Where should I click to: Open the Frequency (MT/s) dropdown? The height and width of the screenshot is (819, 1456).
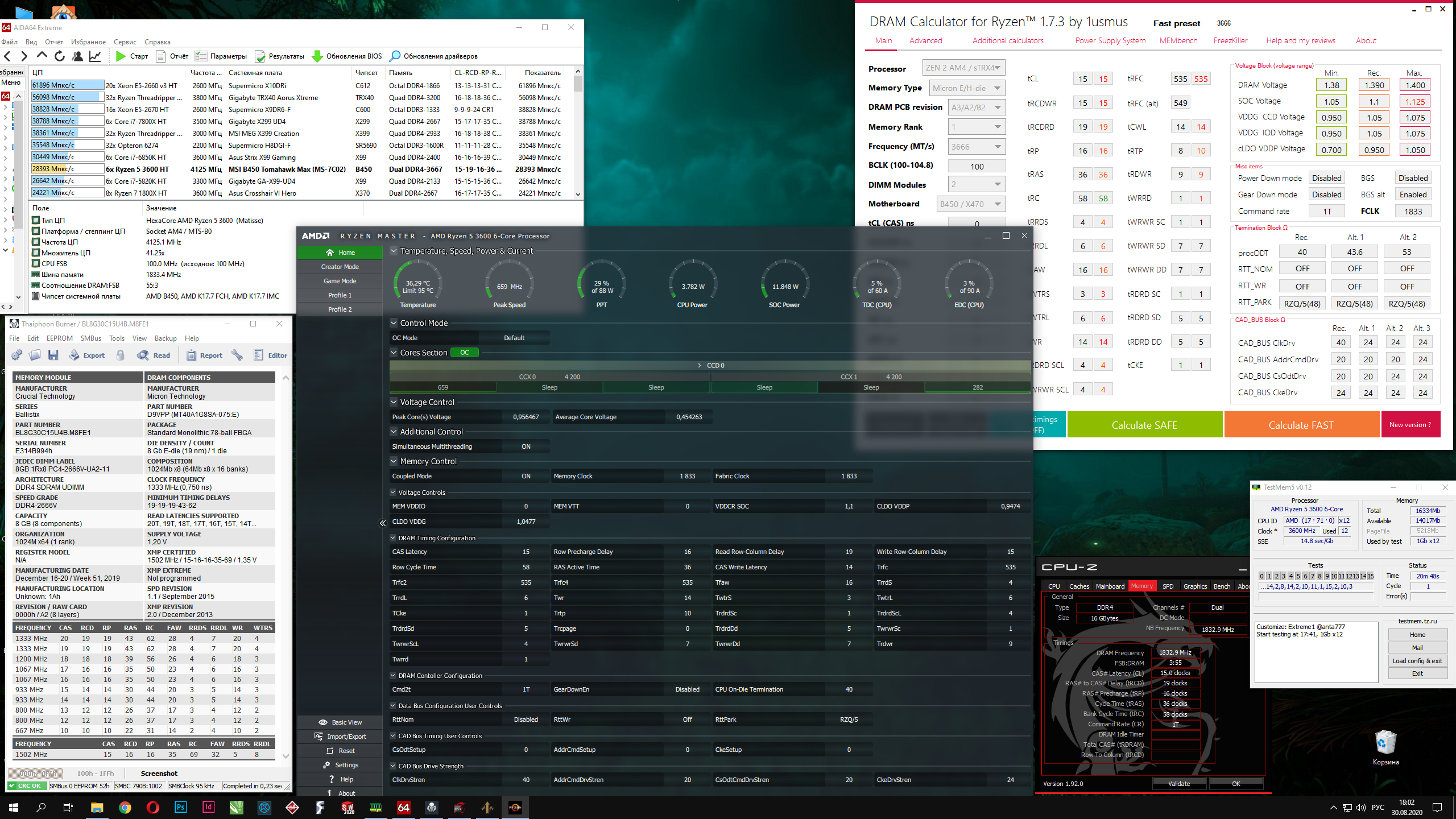(x=976, y=147)
